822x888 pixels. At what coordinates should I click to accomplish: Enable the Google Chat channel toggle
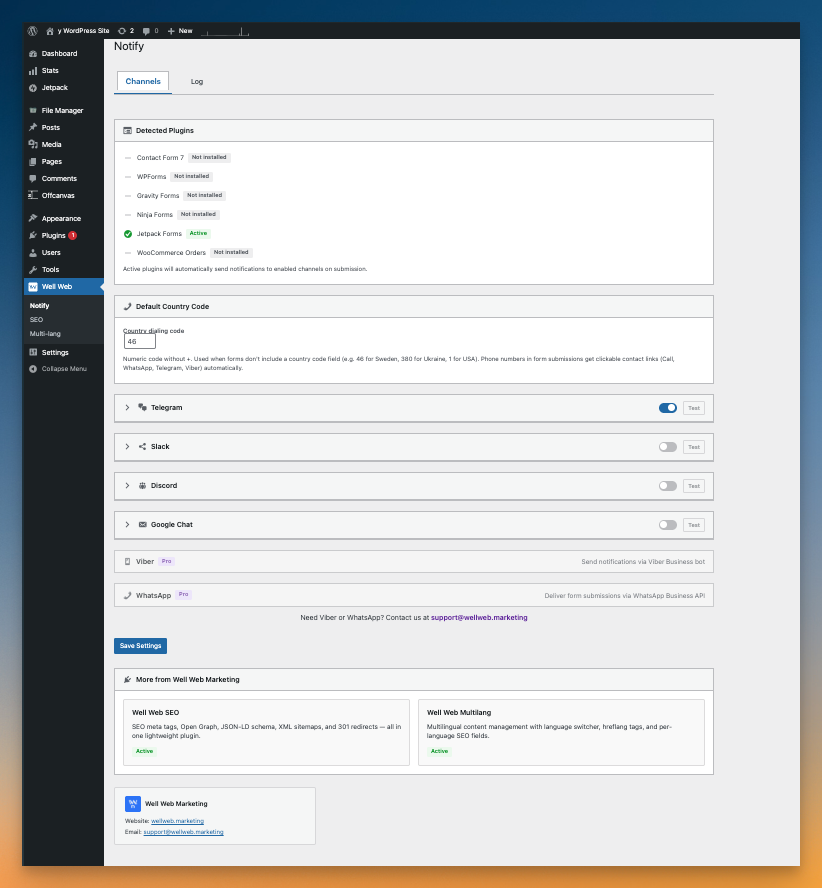click(668, 525)
